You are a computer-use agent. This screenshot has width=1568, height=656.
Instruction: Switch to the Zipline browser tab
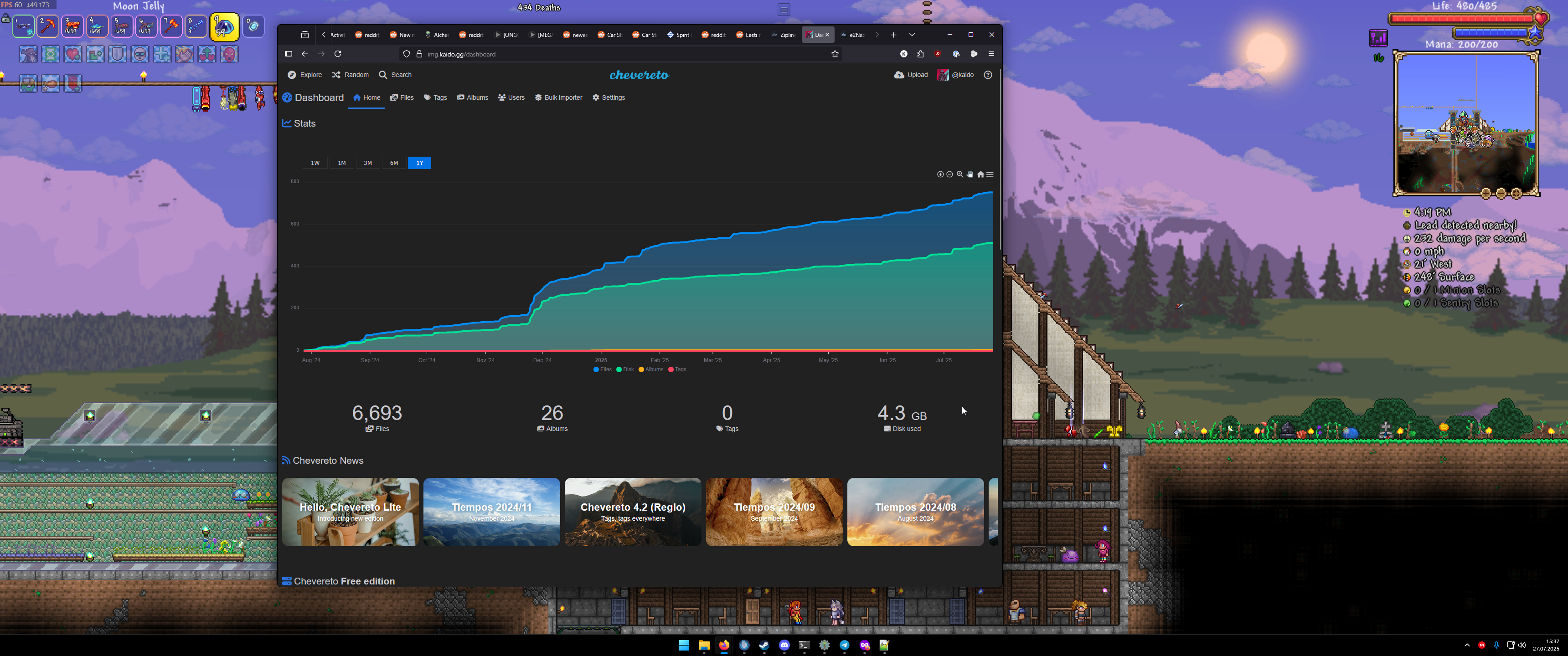pyautogui.click(x=783, y=35)
